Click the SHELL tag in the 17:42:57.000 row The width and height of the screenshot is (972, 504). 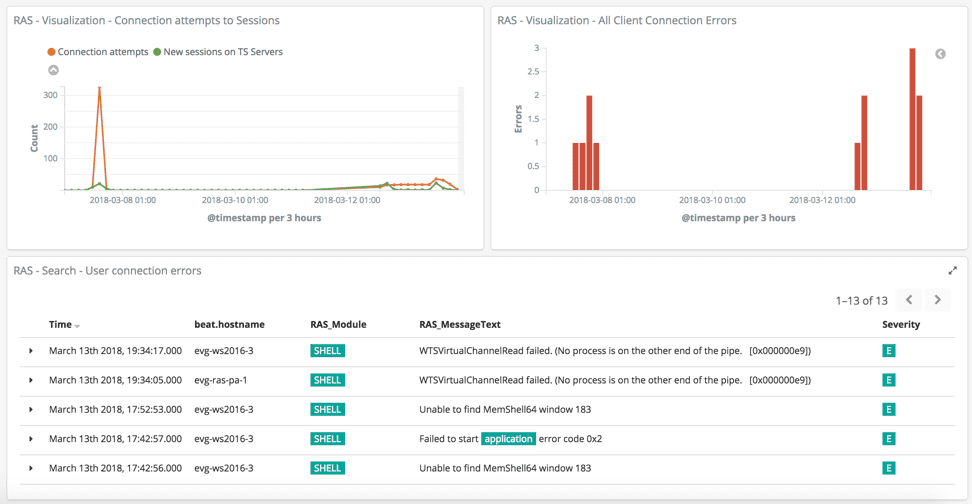coord(327,439)
